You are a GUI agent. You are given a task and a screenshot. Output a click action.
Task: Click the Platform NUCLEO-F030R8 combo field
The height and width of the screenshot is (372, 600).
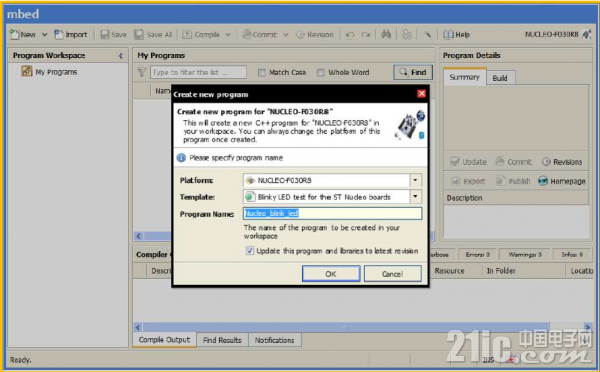tap(326, 180)
